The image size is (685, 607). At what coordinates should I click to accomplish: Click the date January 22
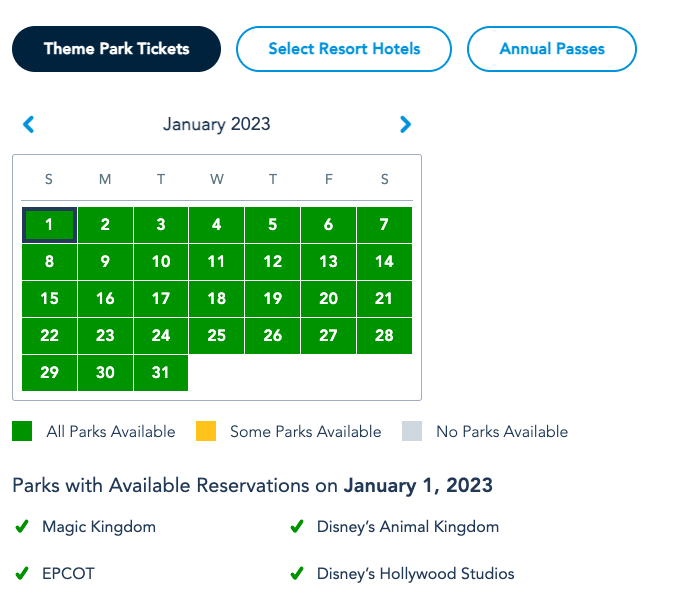49,336
